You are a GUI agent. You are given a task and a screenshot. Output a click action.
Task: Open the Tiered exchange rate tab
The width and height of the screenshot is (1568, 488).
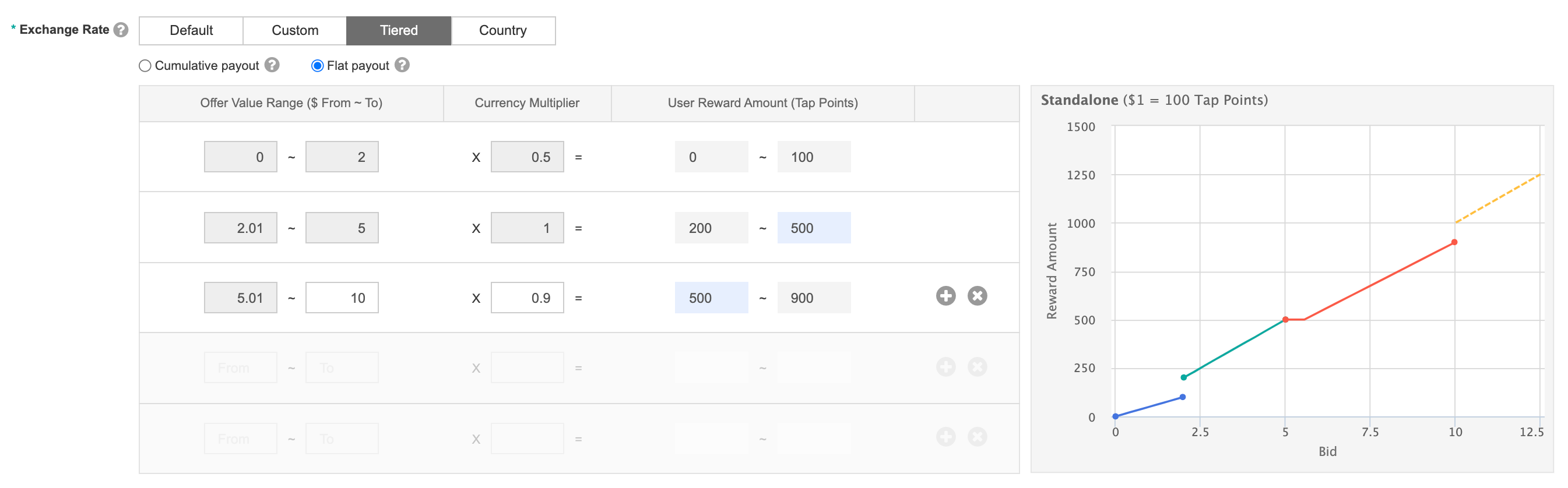tap(399, 30)
